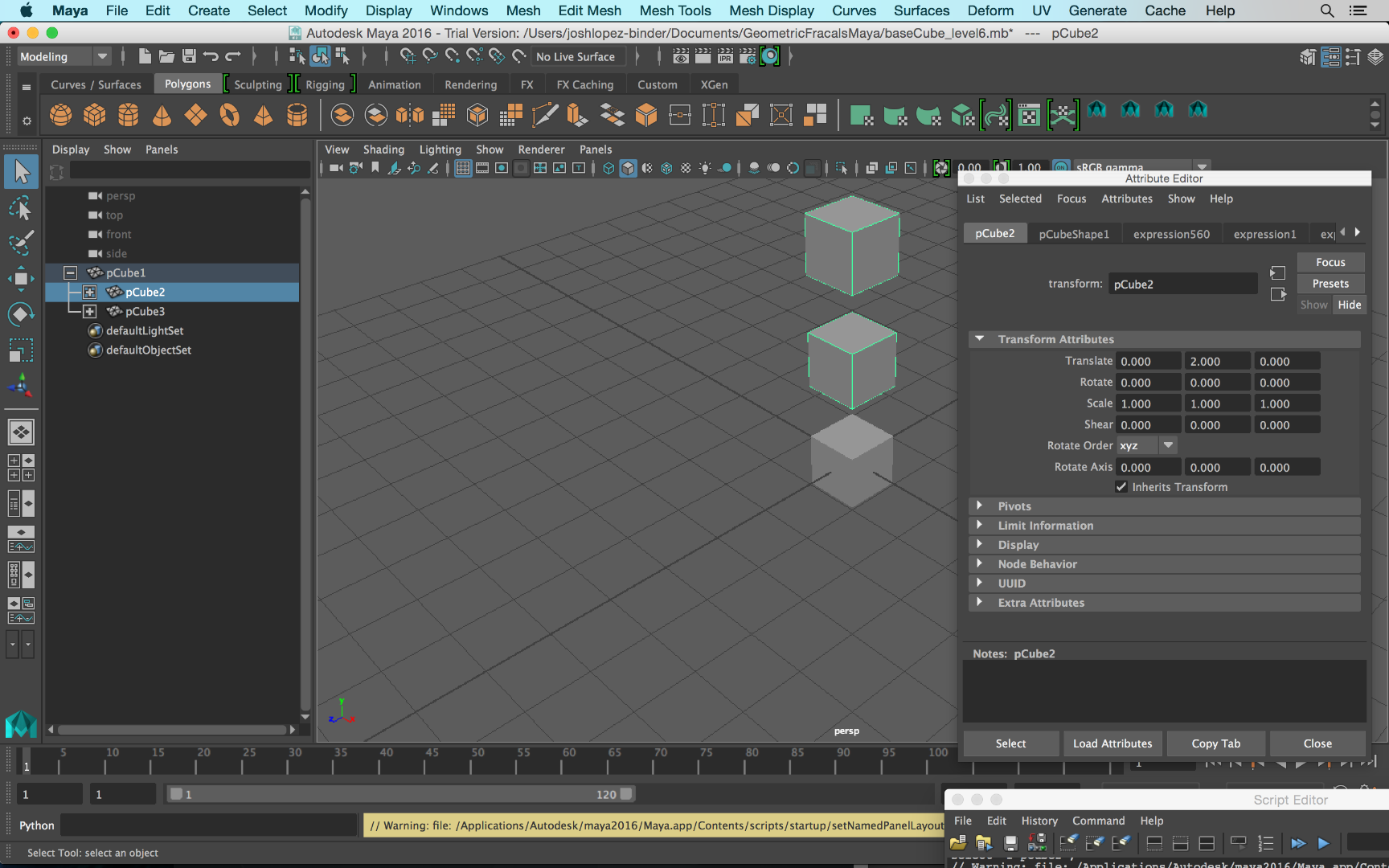The height and width of the screenshot is (868, 1389).
Task: Expand the pCube3 outliner node
Action: pos(90,311)
